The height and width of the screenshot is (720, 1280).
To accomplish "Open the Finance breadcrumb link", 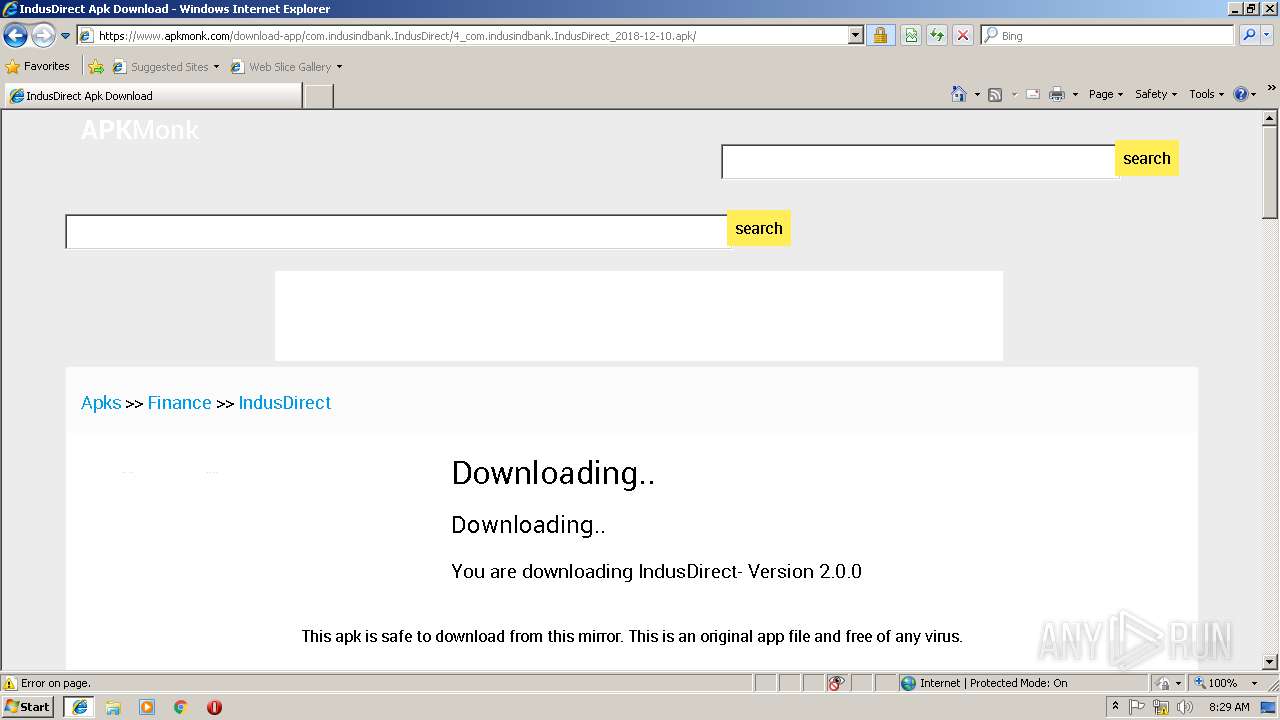I will pos(180,403).
